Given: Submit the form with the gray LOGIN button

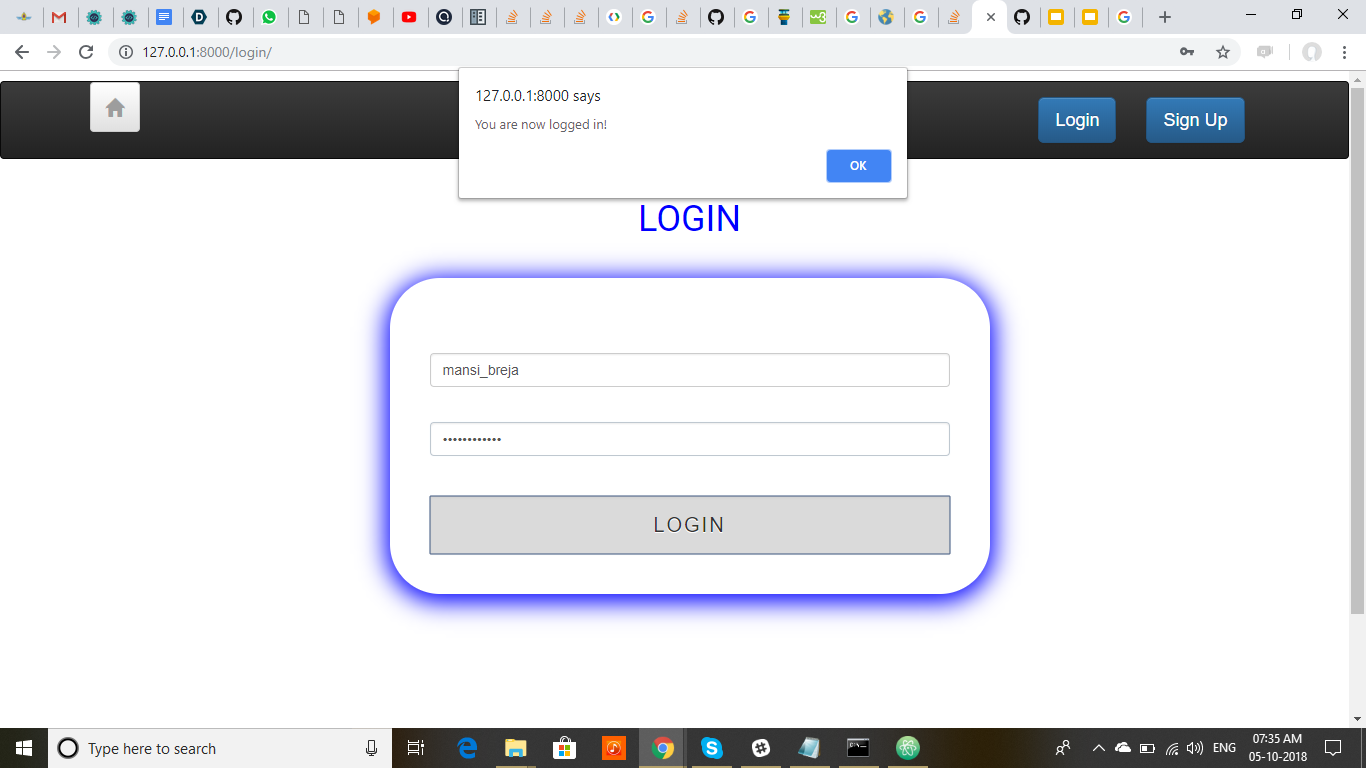Looking at the screenshot, I should [x=689, y=525].
